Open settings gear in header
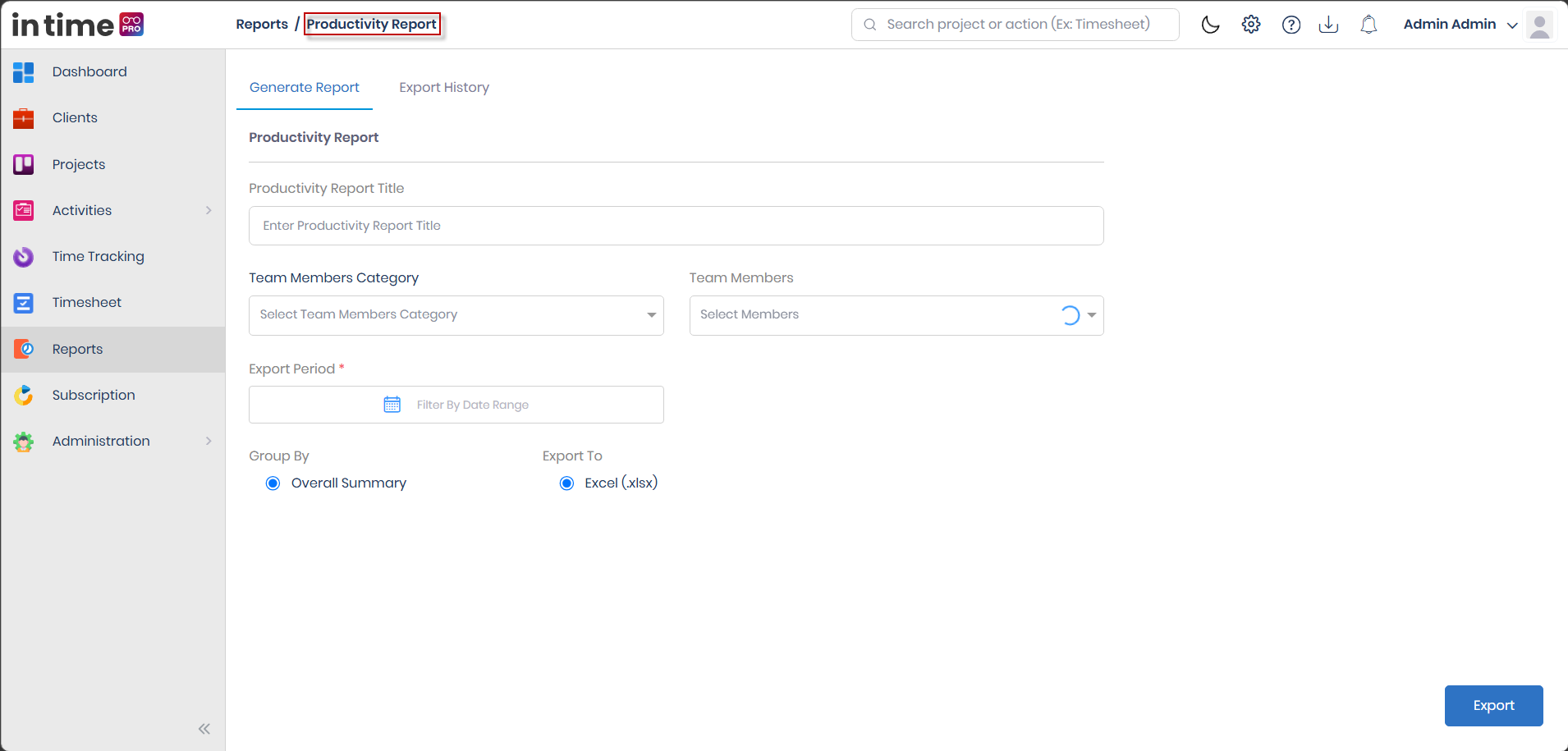Image resolution: width=1568 pixels, height=751 pixels. pos(1251,25)
